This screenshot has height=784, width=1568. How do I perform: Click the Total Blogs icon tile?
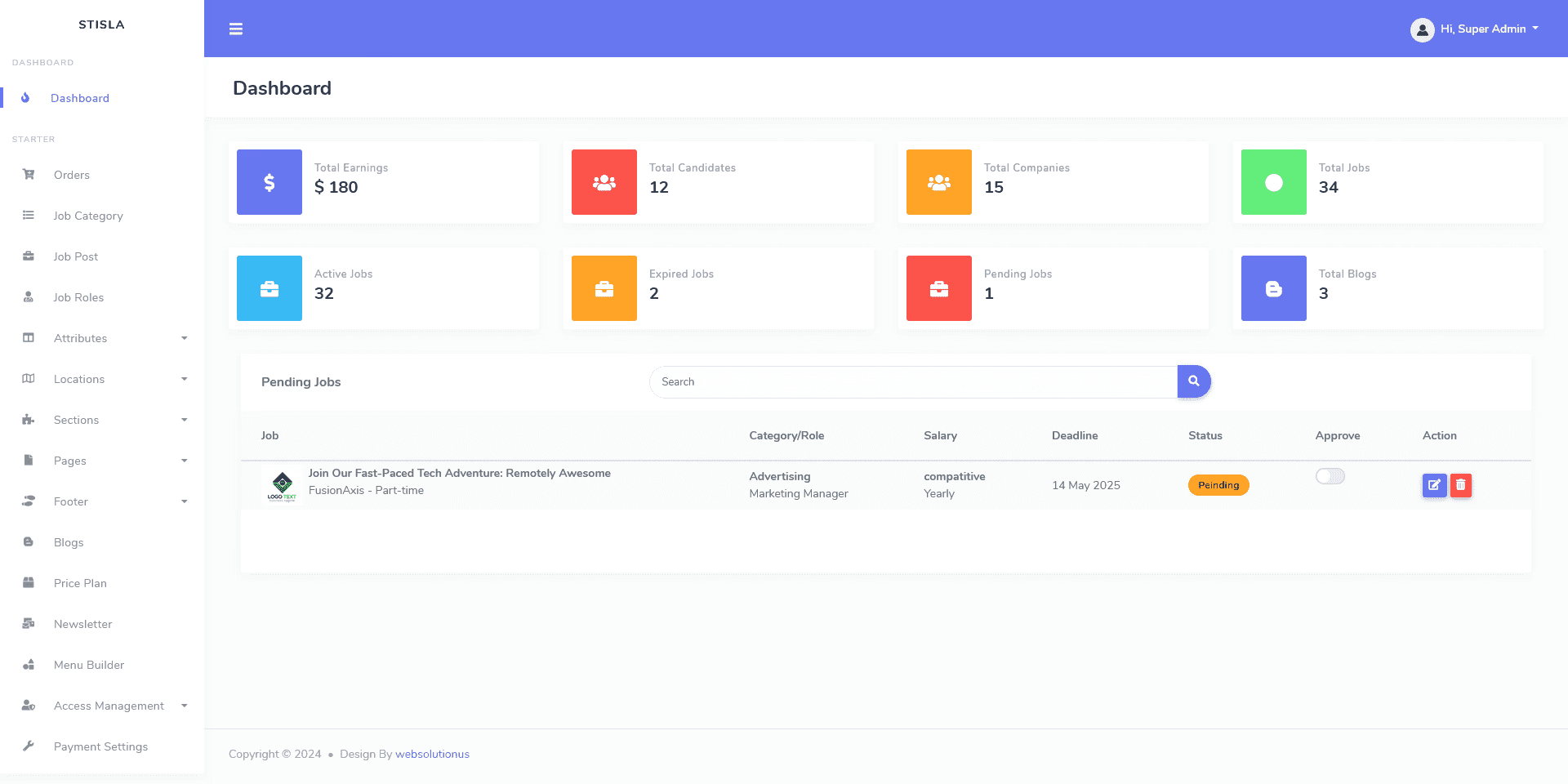pos(1273,288)
